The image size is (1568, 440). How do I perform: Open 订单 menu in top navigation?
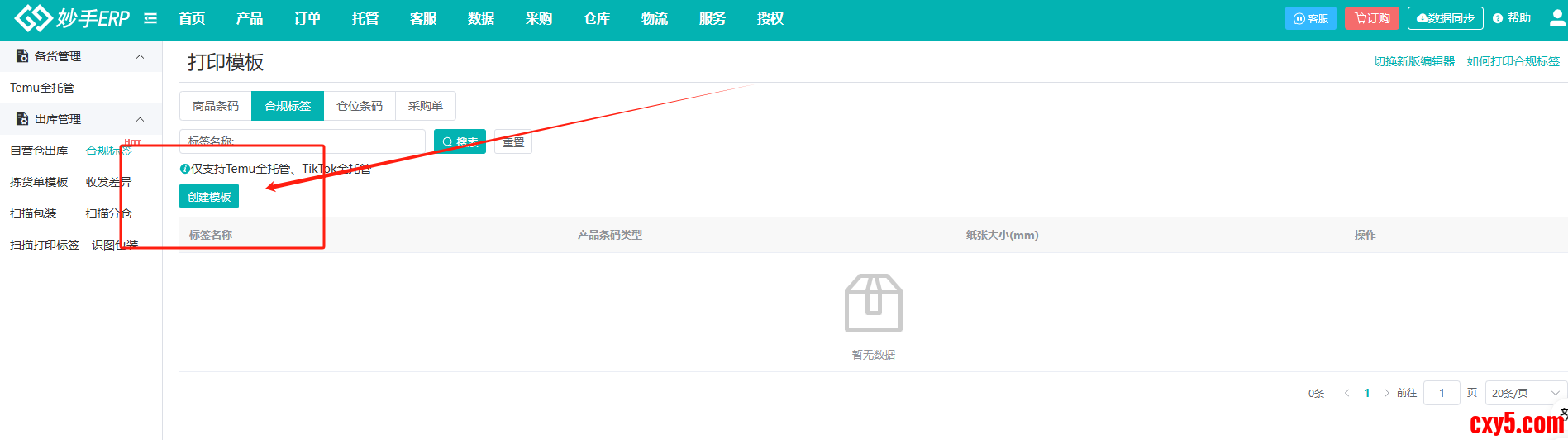click(x=307, y=18)
